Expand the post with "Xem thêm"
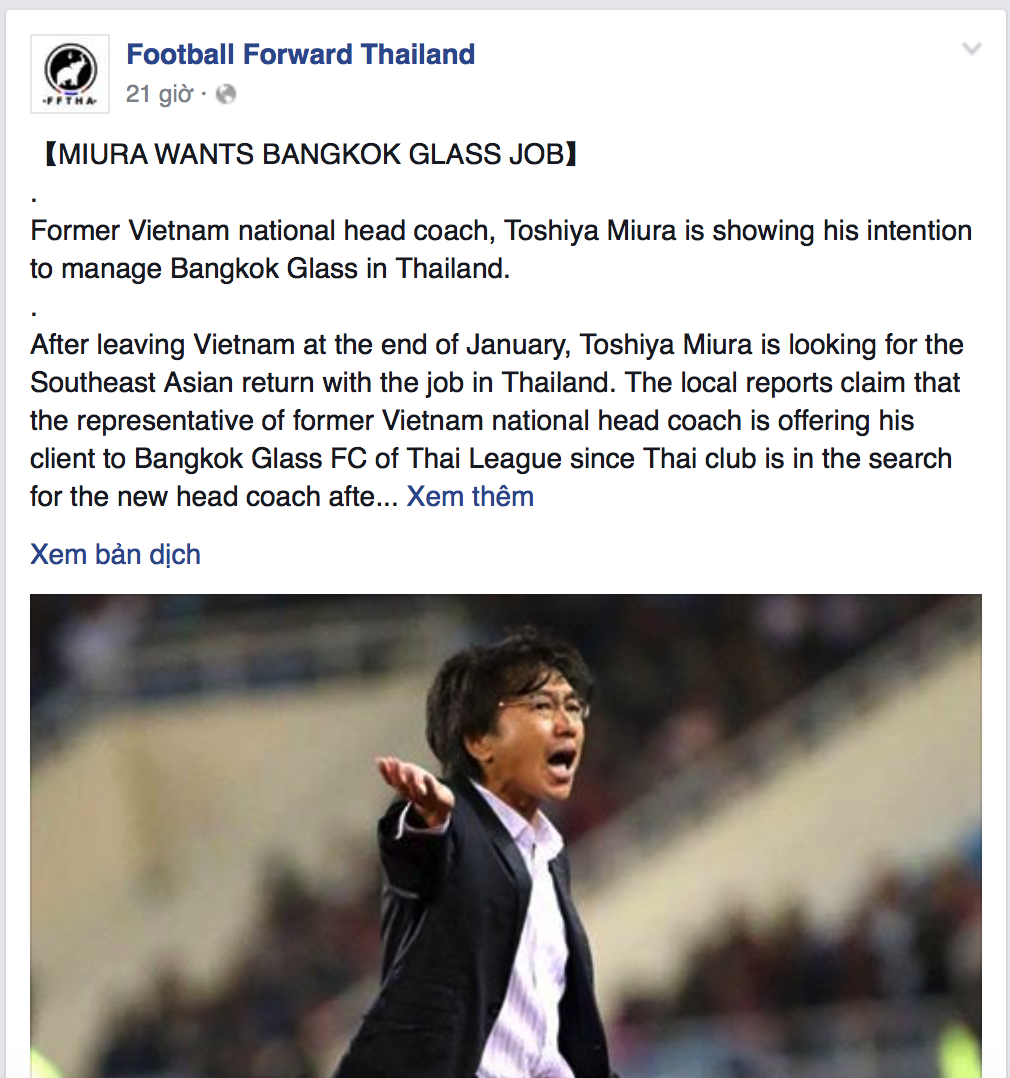 470,497
